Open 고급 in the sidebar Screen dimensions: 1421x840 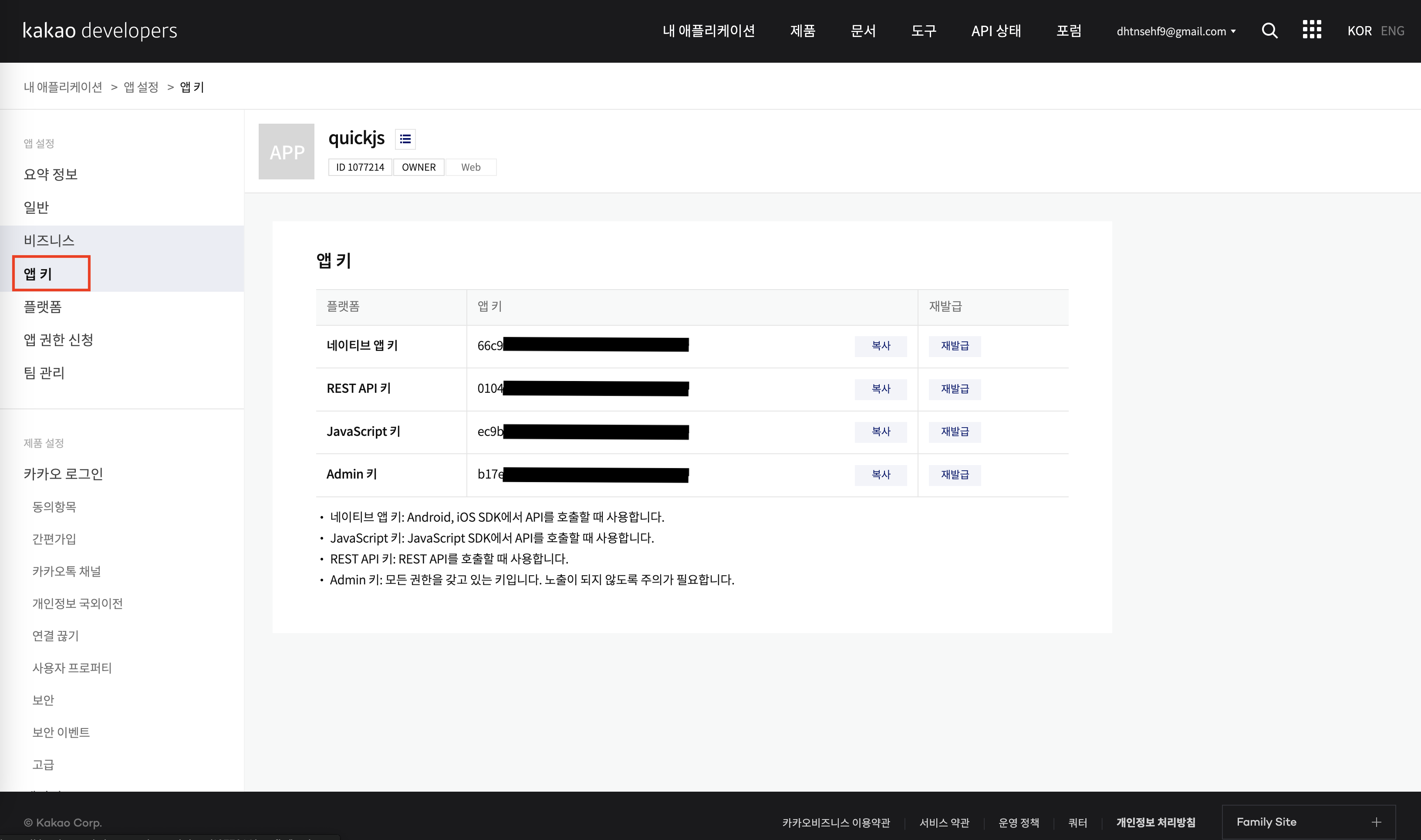pos(43,764)
